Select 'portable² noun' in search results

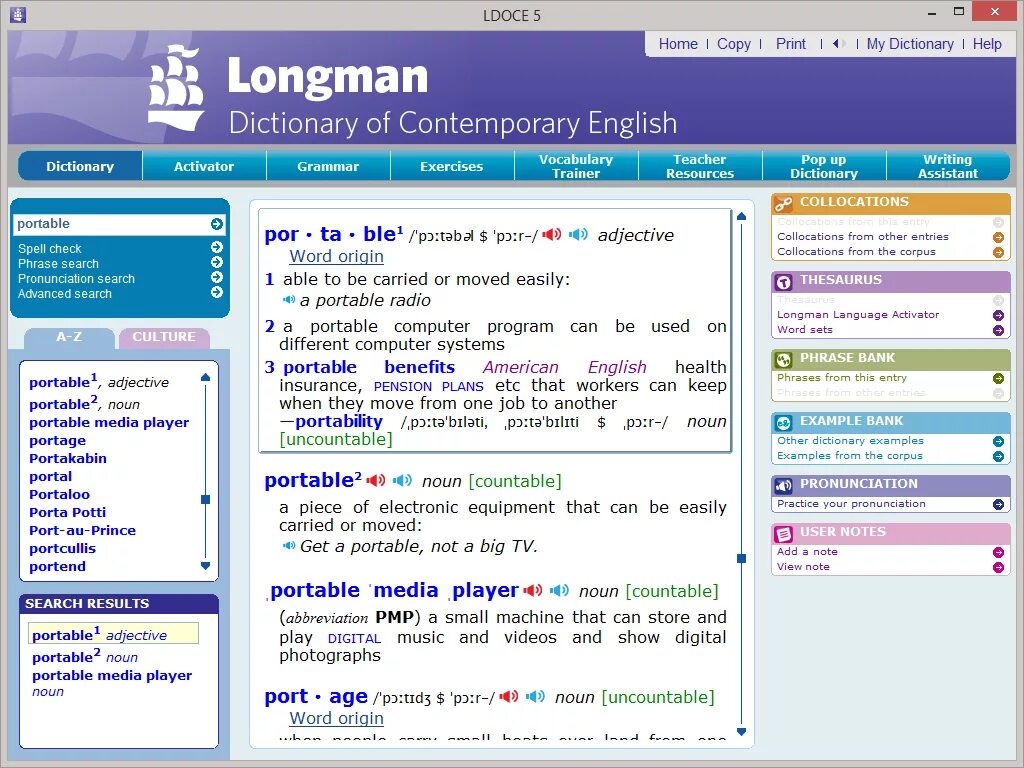point(85,656)
